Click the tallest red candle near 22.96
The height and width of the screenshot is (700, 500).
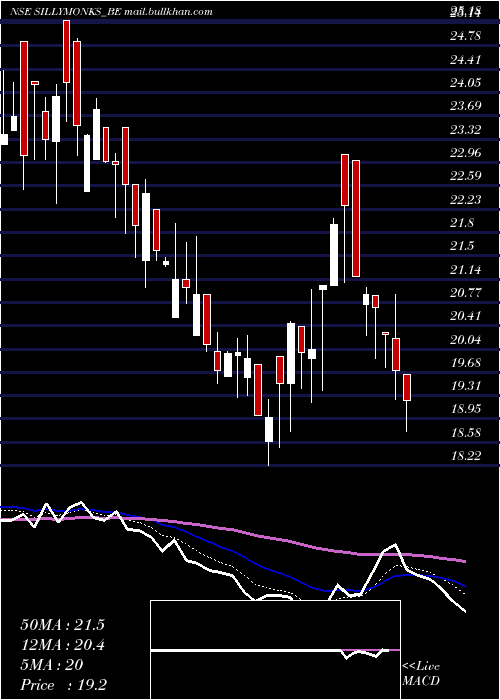(356, 218)
